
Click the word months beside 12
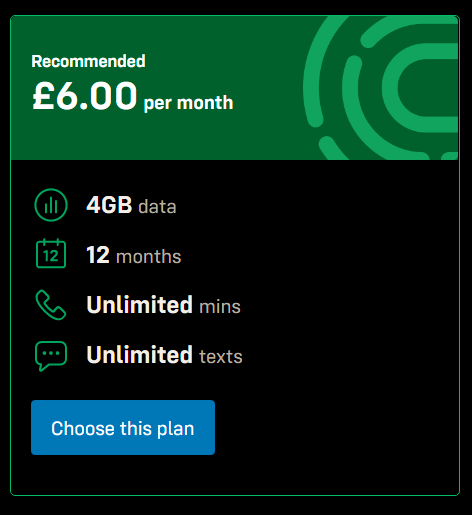click(149, 257)
